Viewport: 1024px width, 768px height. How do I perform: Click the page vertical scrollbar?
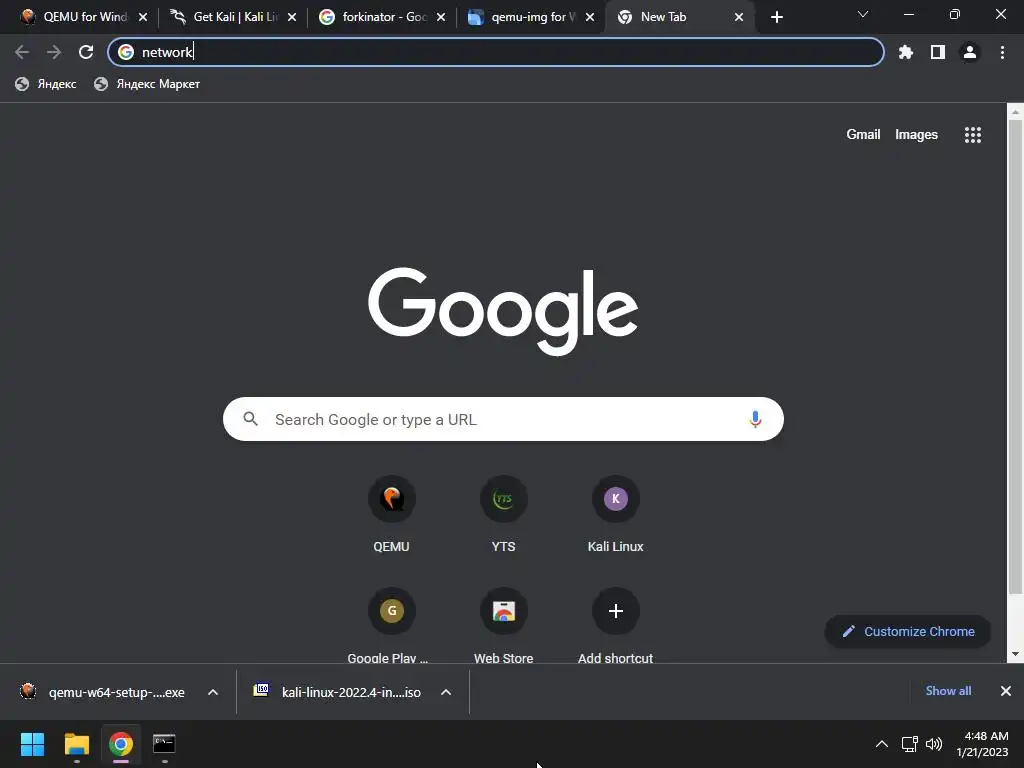pos(1015,357)
